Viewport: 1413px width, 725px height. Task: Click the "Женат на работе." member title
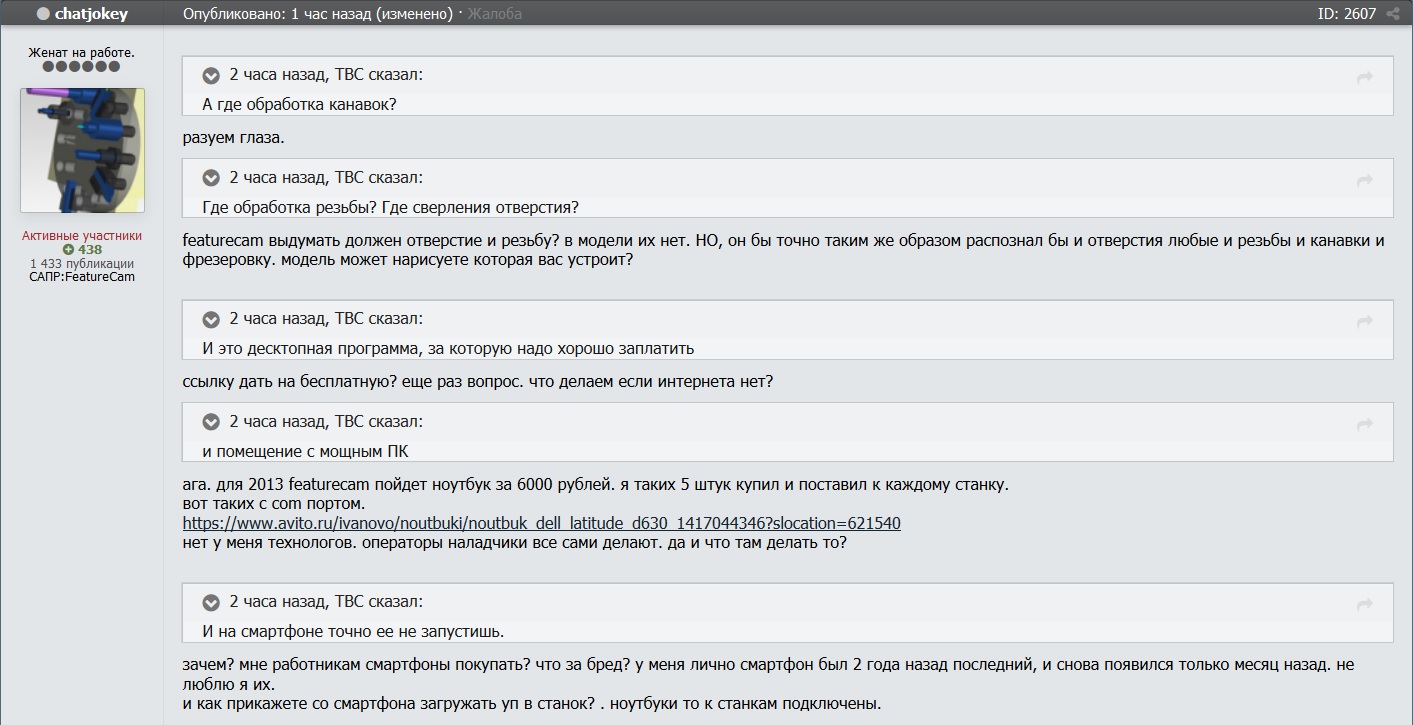coord(81,52)
